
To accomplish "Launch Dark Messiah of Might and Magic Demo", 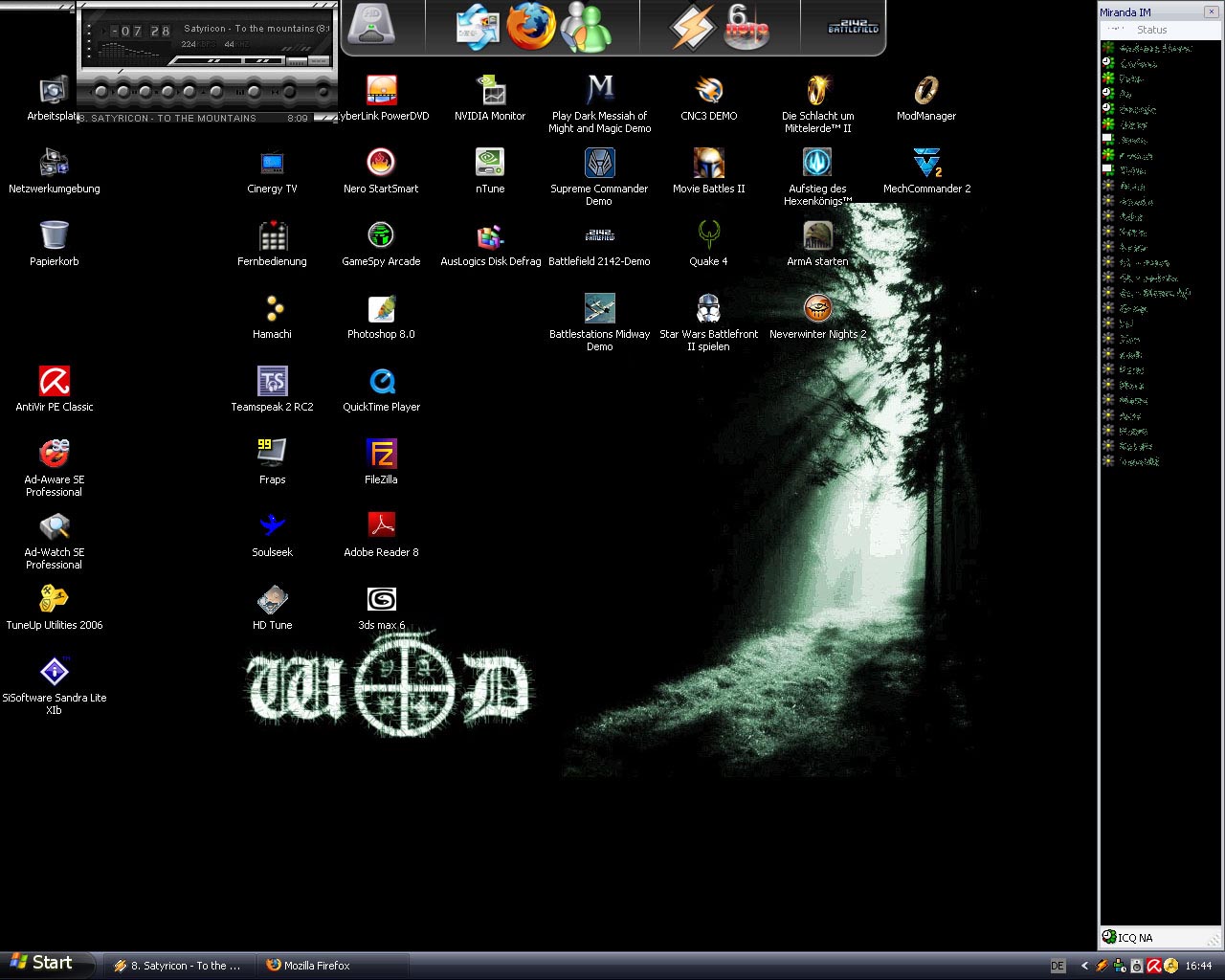I will [x=599, y=103].
